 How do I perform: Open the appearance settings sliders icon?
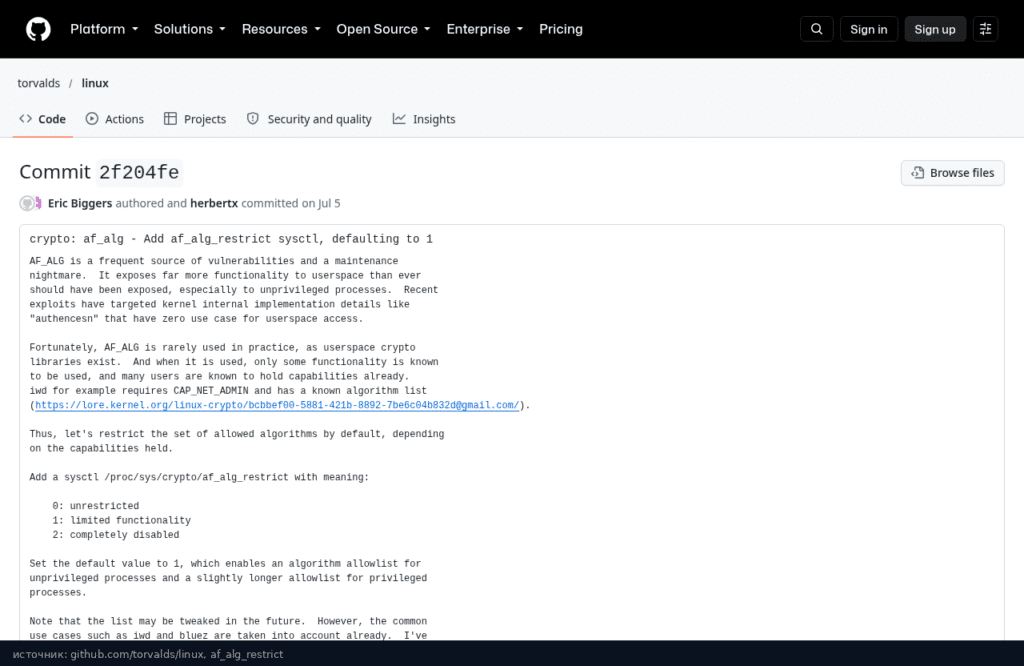tap(985, 29)
